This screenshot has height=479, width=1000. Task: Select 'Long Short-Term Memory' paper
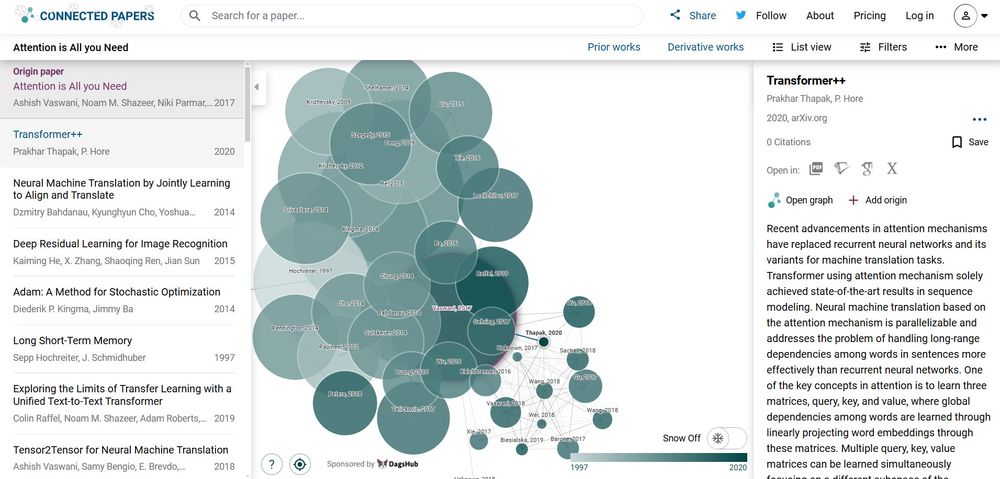[122, 349]
